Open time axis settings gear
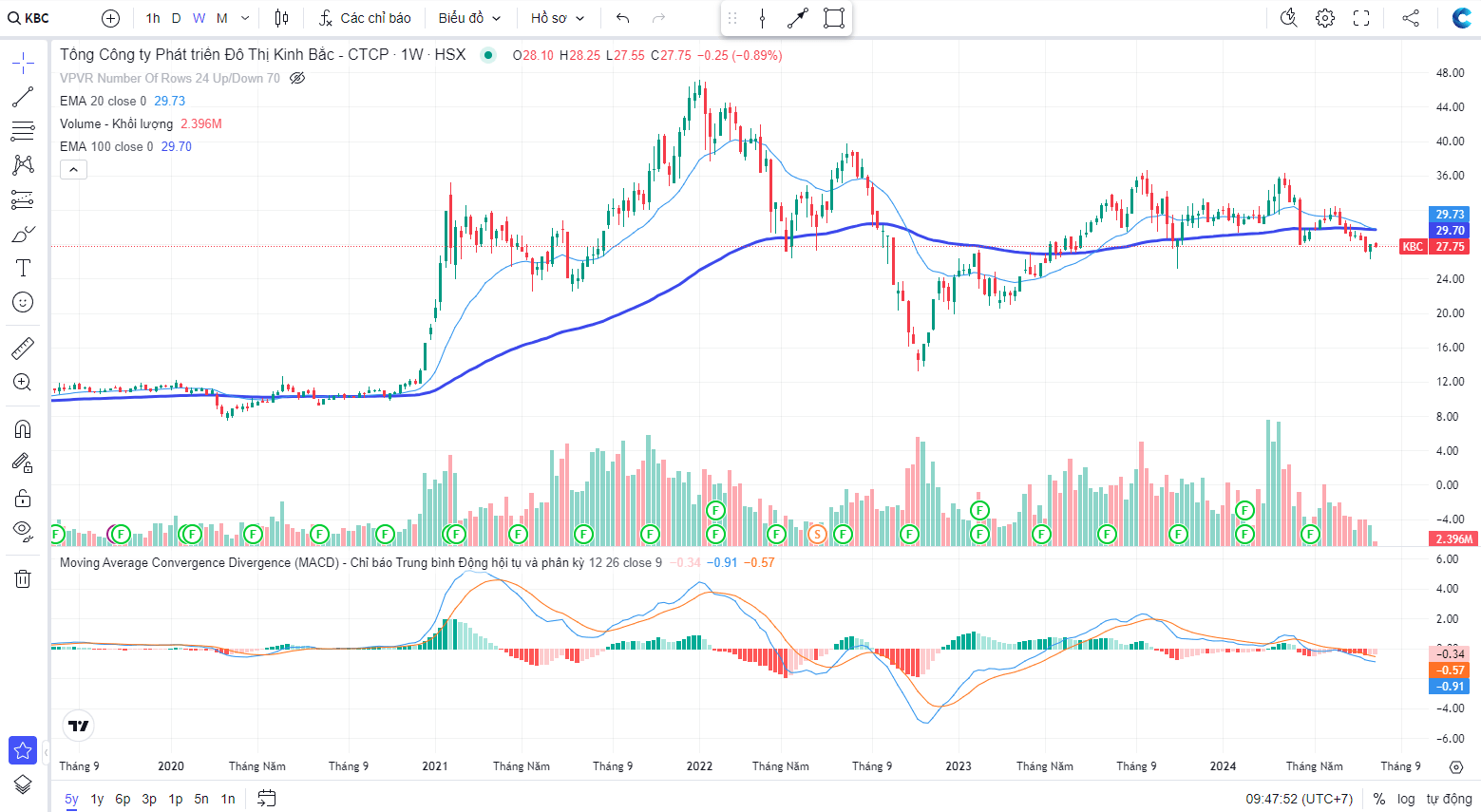Image resolution: width=1481 pixels, height=812 pixels. [1456, 766]
